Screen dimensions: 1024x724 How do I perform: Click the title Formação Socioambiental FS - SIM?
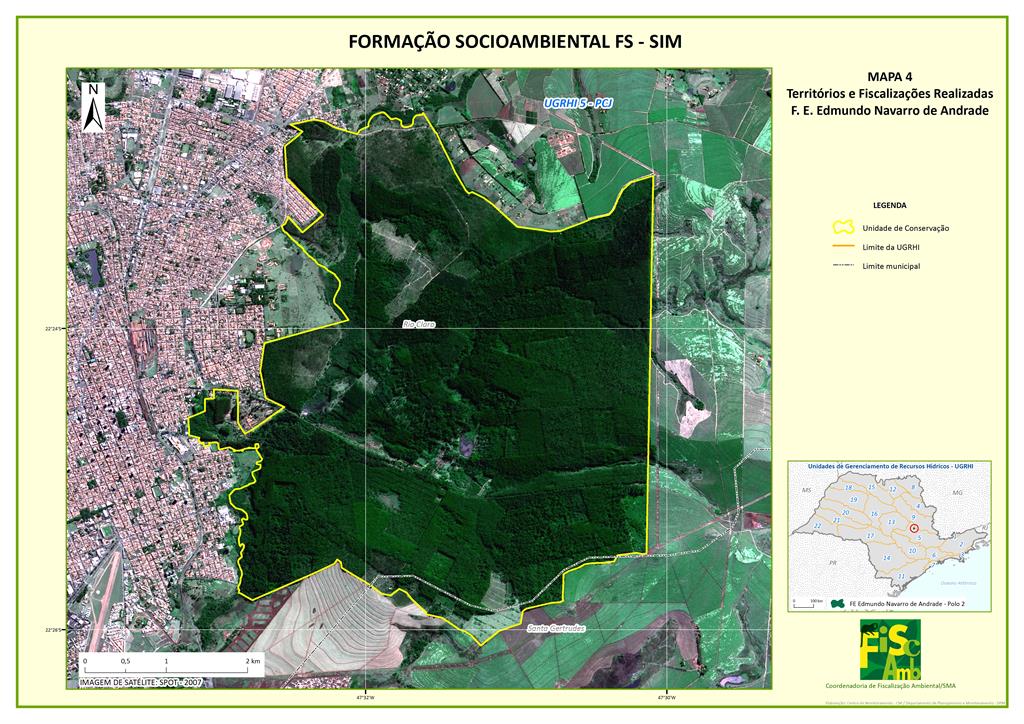pyautogui.click(x=519, y=42)
